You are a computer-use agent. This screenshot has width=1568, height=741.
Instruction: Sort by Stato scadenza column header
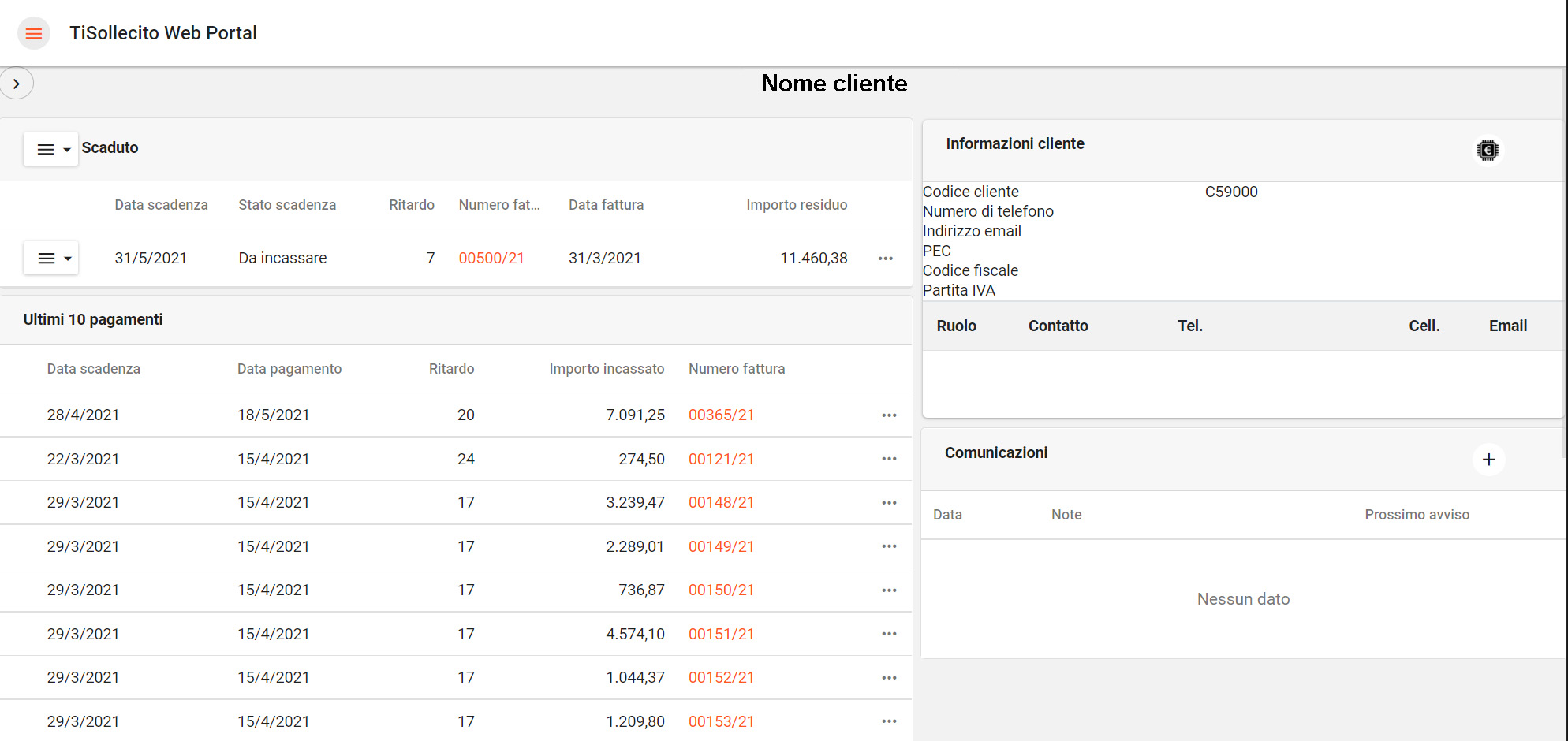coord(287,205)
